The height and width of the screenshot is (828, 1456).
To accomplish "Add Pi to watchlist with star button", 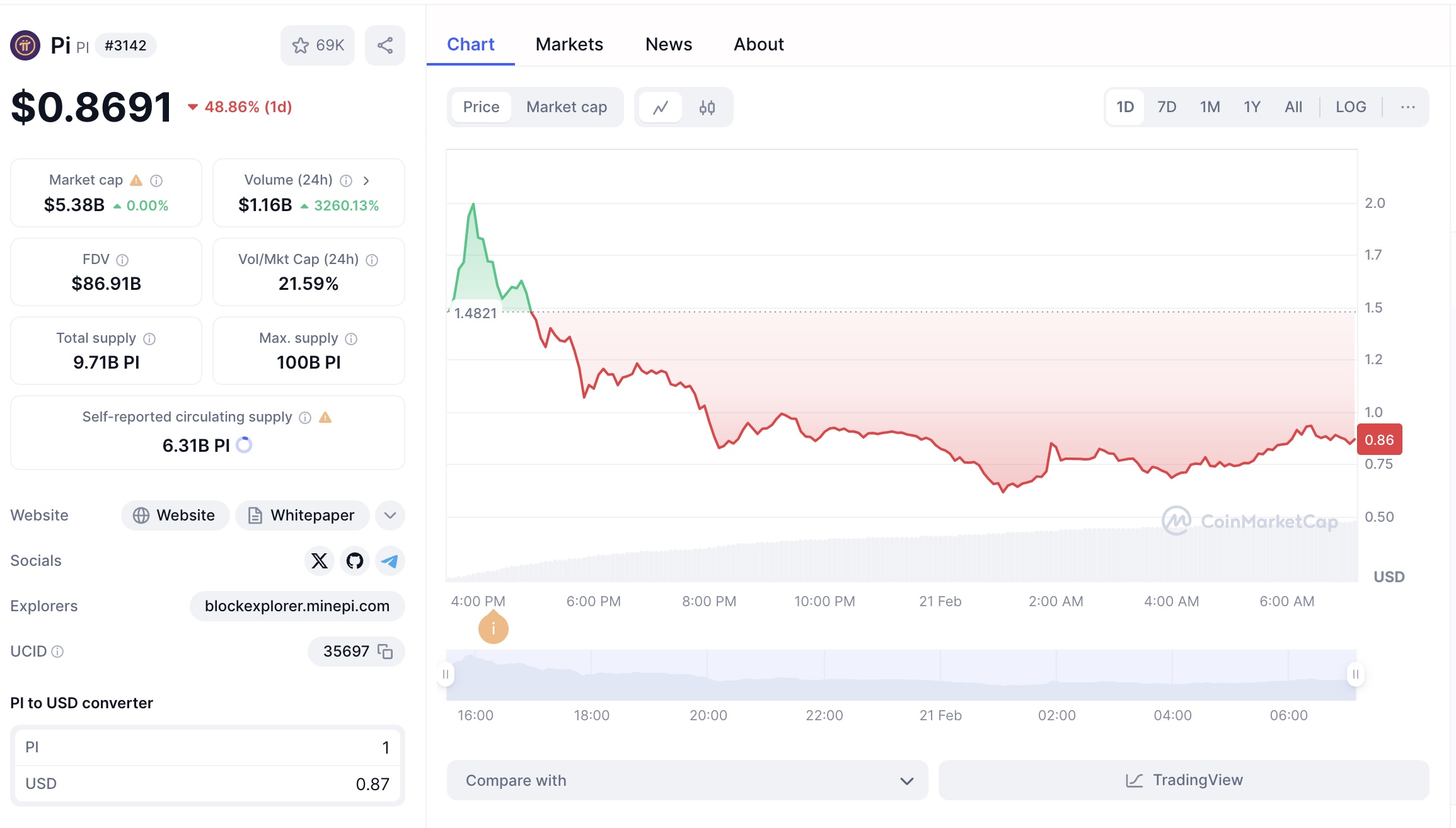I will [x=318, y=45].
